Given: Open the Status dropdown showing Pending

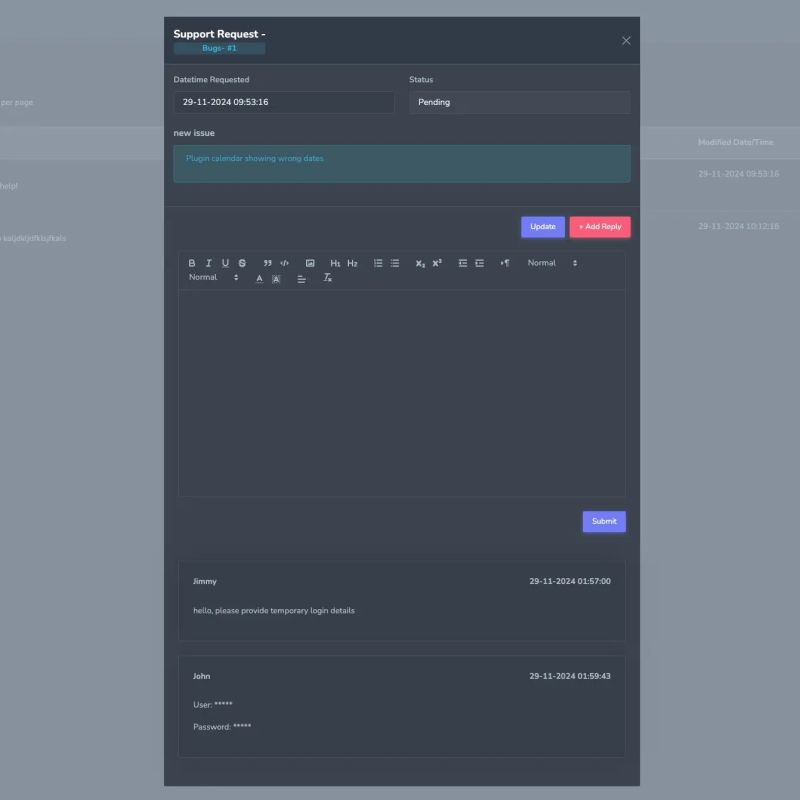Looking at the screenshot, I should point(519,102).
